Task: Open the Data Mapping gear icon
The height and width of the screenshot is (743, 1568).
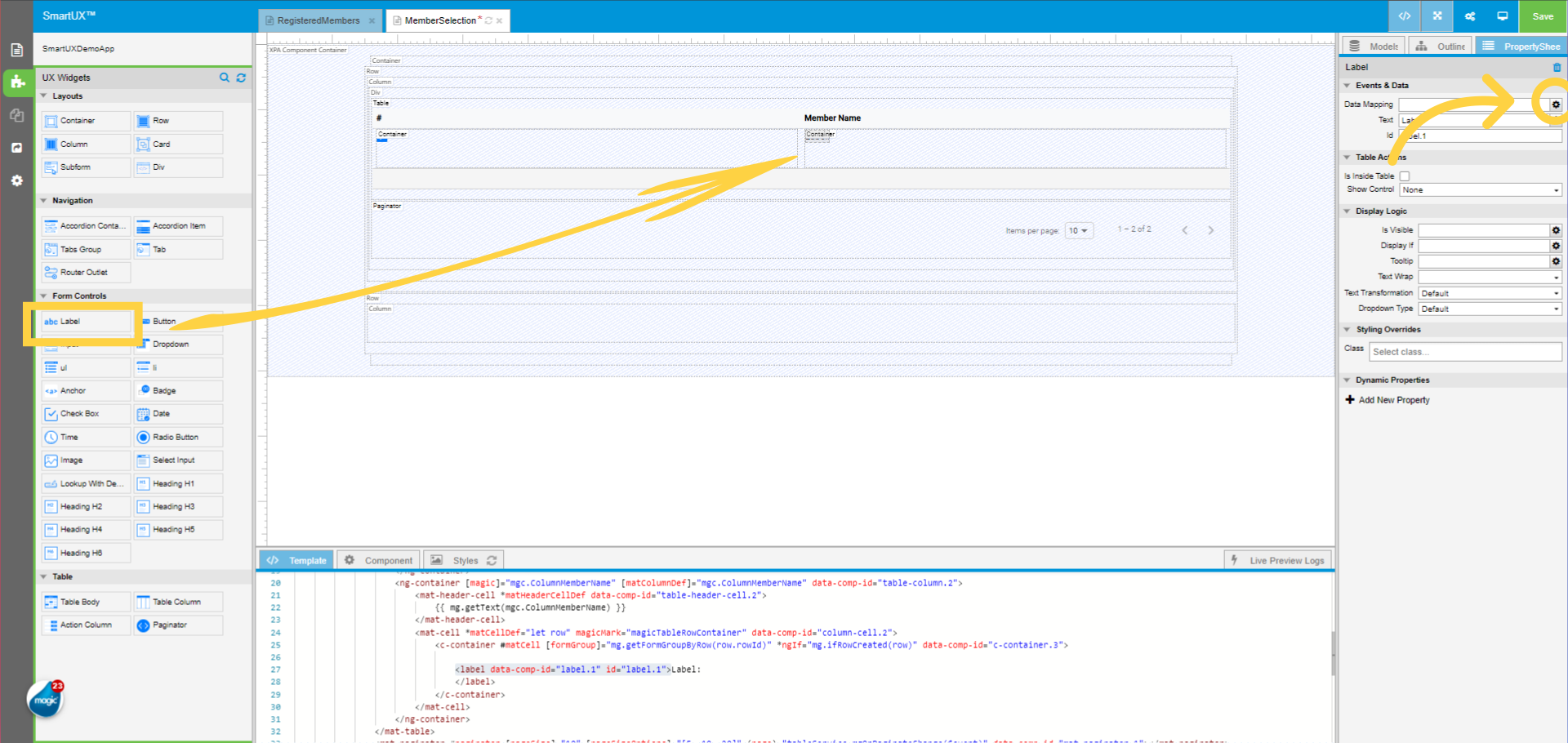Action: pos(1555,105)
